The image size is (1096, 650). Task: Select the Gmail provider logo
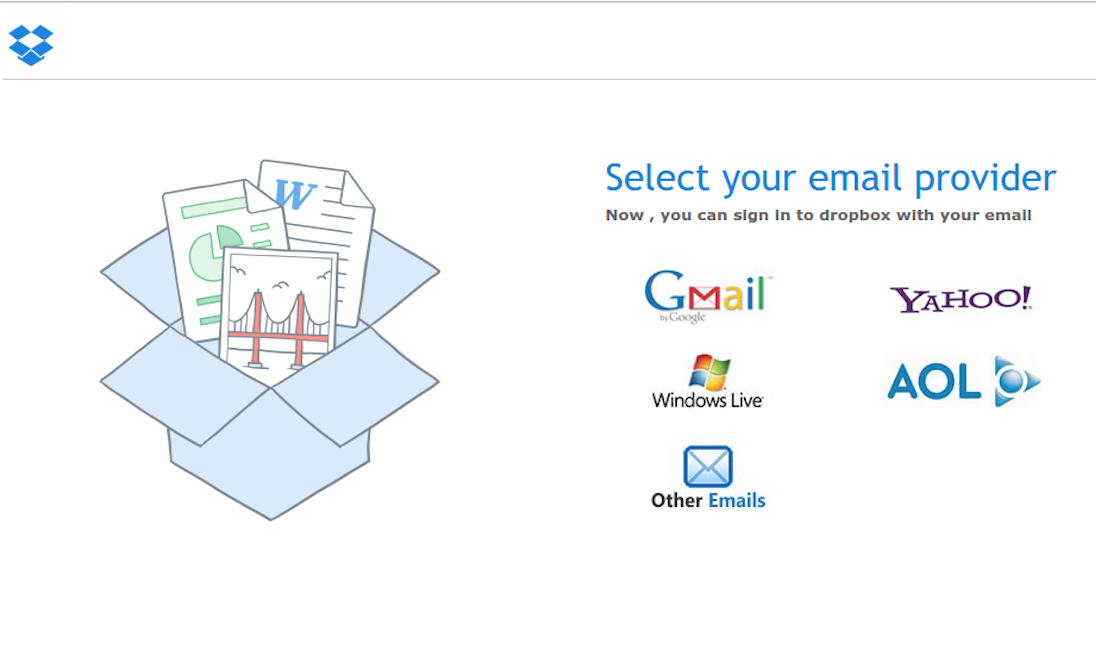(x=708, y=295)
